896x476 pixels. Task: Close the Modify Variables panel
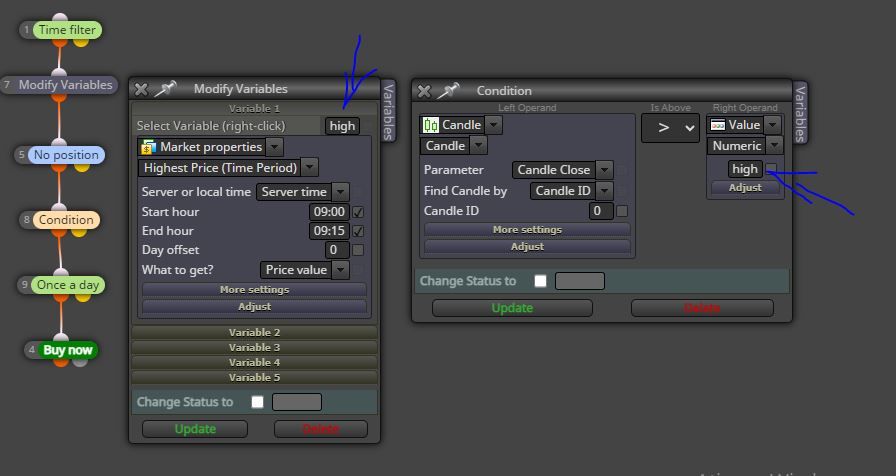coord(141,89)
